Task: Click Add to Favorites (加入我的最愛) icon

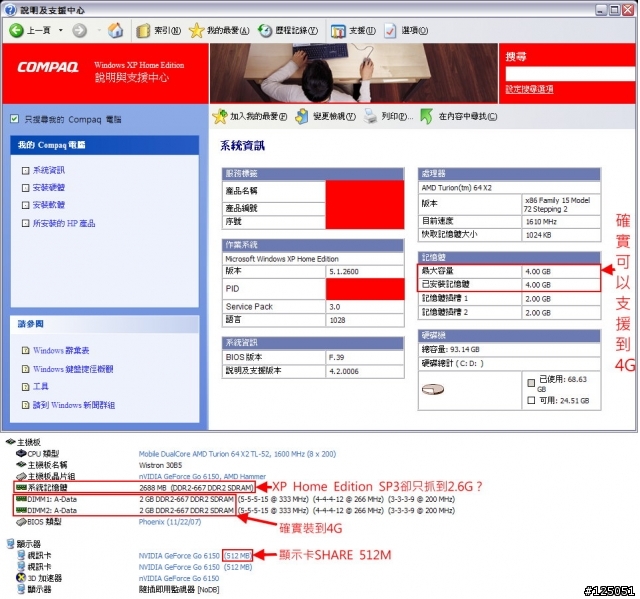Action: [220, 117]
